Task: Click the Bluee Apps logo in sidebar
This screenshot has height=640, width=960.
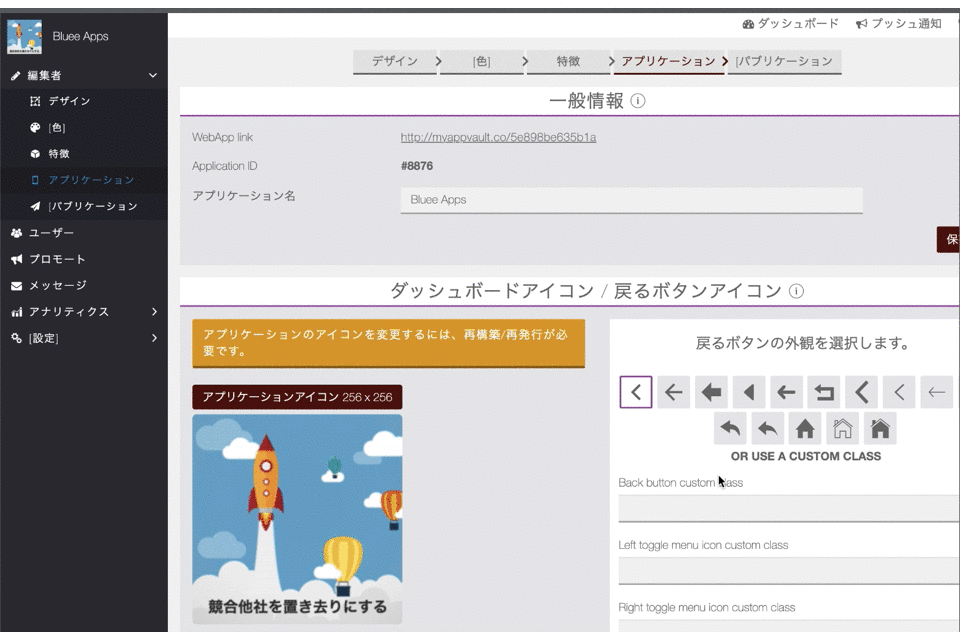Action: [24, 36]
